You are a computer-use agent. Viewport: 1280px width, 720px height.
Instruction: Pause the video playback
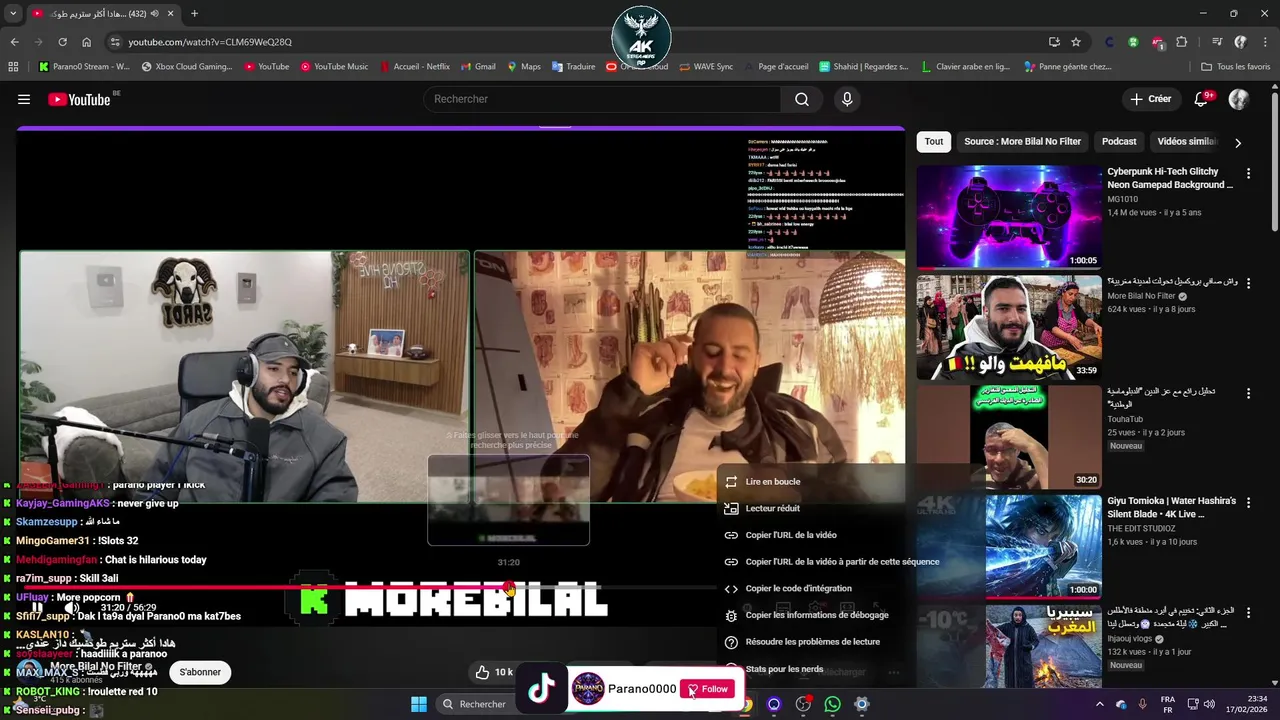coord(37,607)
